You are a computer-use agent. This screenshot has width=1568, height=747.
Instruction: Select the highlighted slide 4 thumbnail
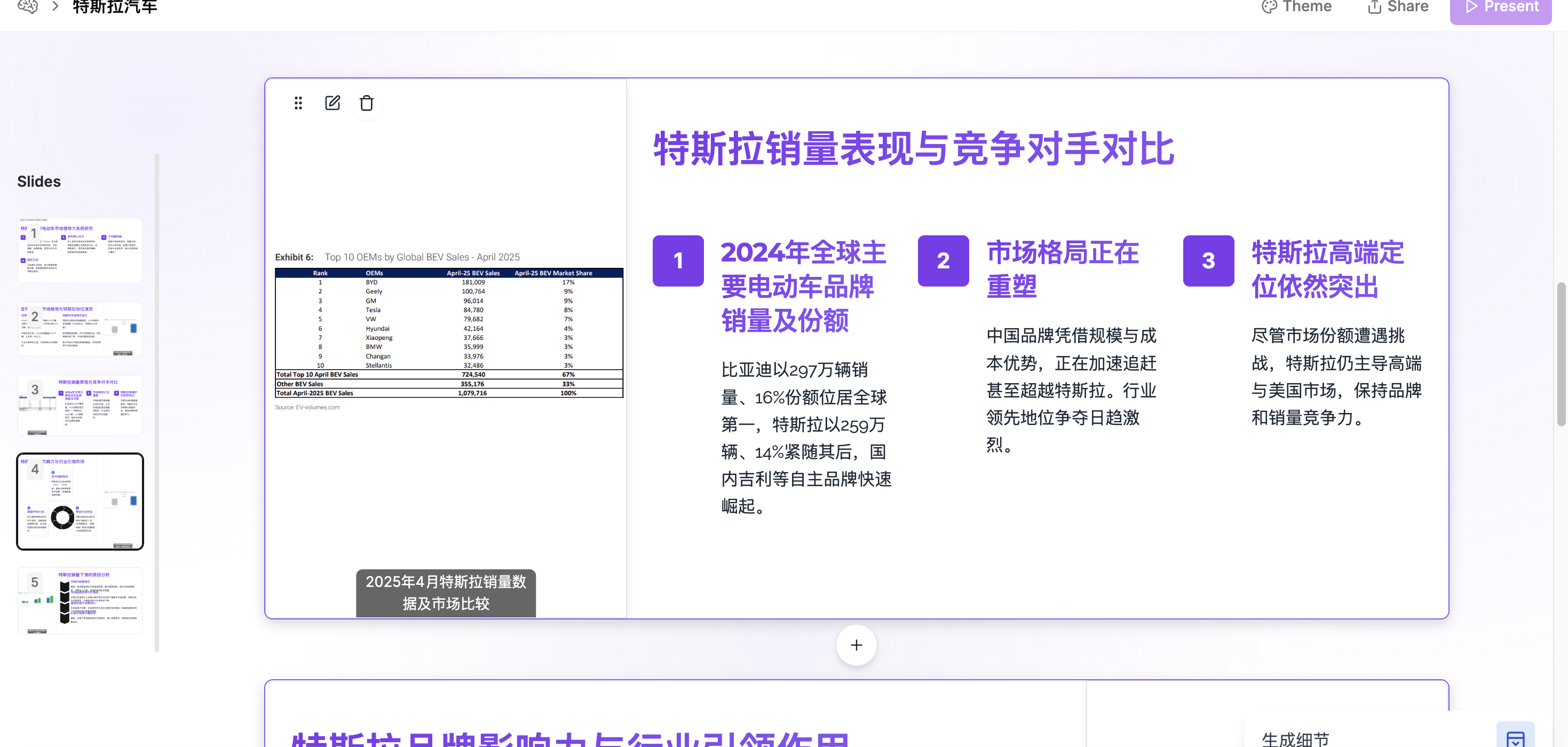click(x=80, y=501)
